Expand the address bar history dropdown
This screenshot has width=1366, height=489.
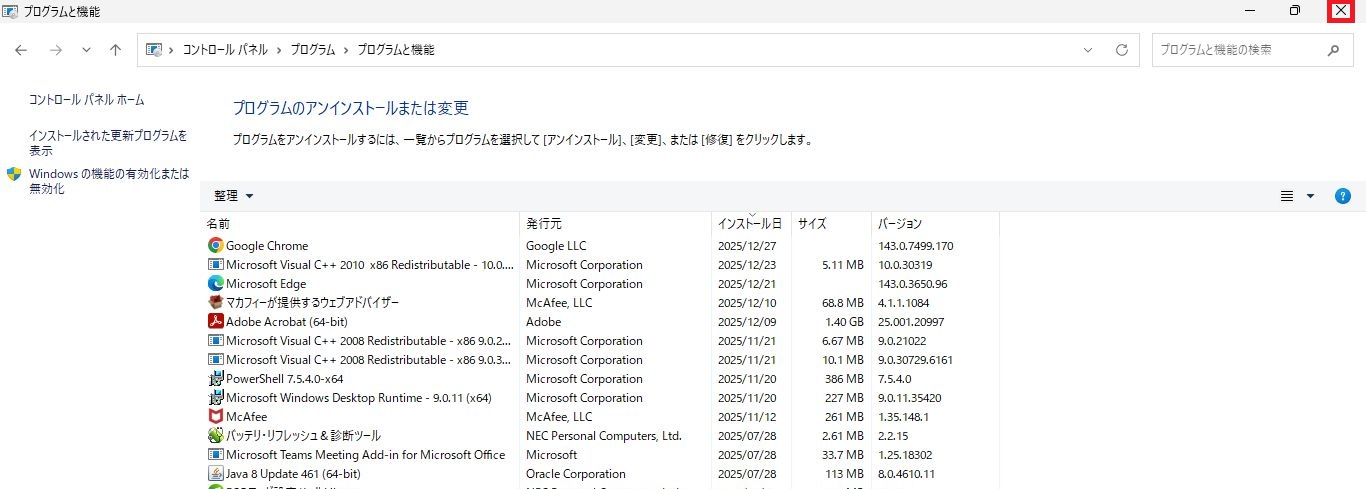(1088, 50)
